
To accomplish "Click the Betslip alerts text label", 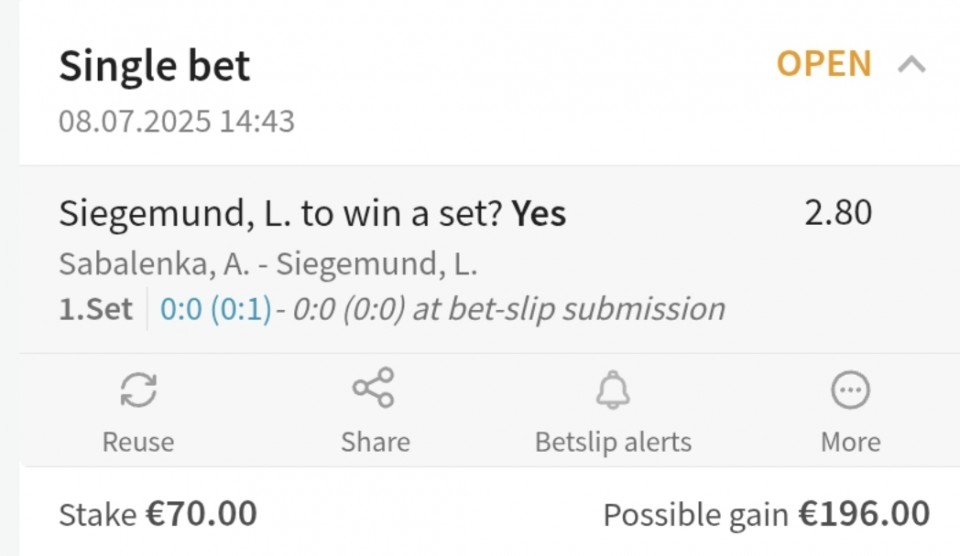I will click(613, 442).
